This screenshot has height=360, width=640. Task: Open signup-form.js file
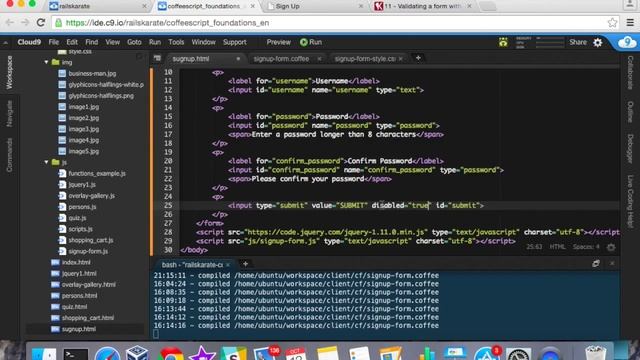click(x=88, y=251)
